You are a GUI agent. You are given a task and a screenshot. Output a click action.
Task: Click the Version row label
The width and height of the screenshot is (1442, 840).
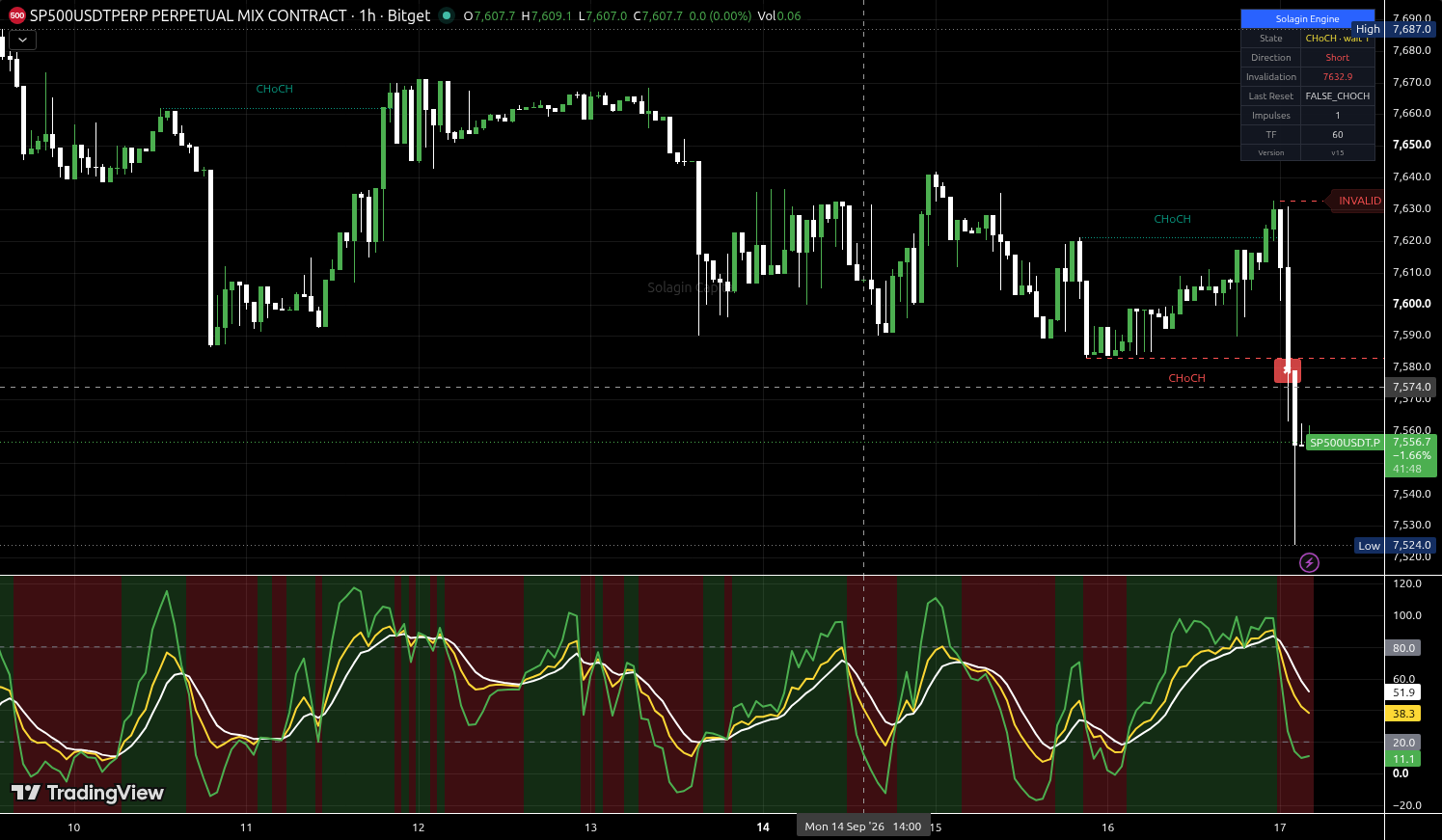(x=1271, y=152)
